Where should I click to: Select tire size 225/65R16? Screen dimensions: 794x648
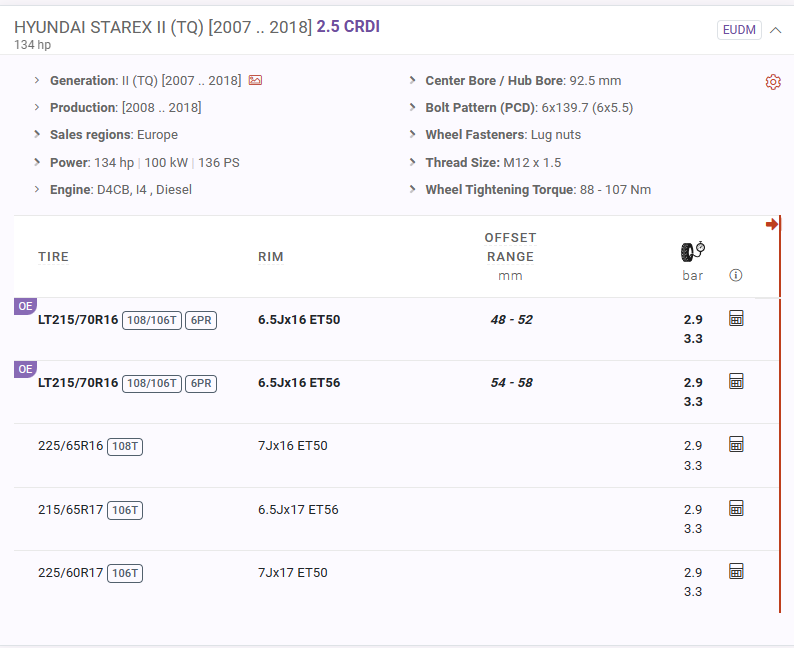70,446
